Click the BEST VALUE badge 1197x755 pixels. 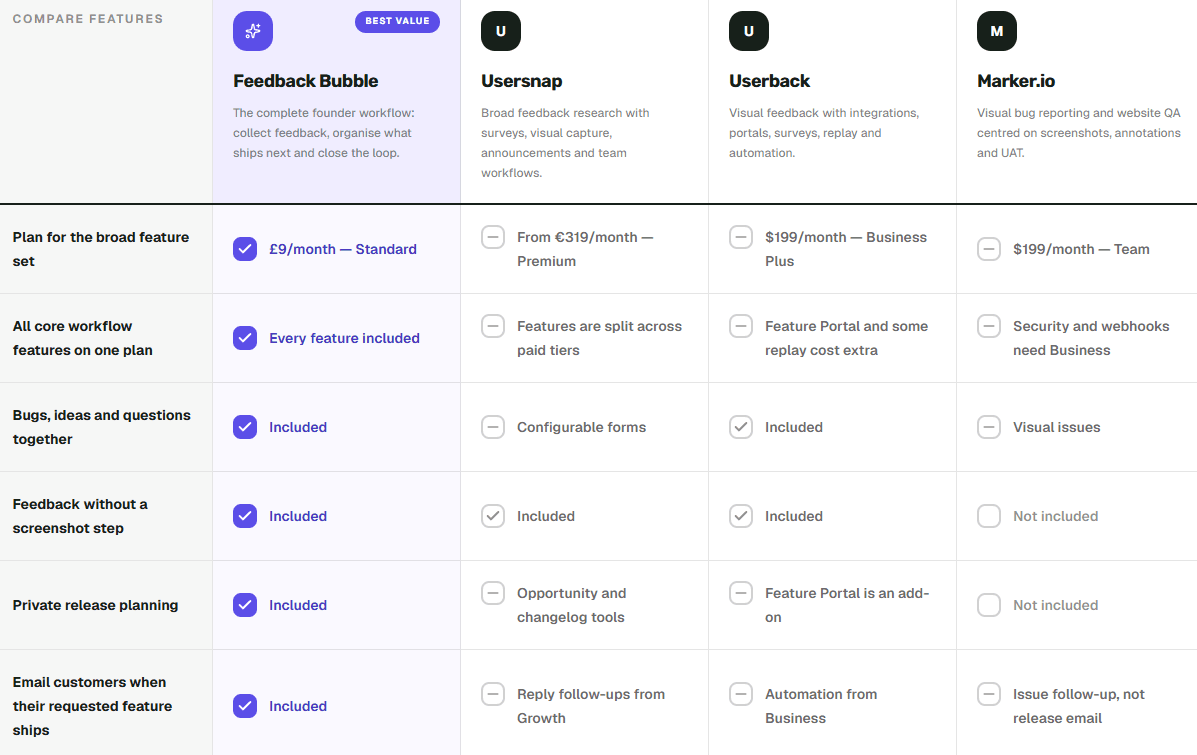point(397,21)
